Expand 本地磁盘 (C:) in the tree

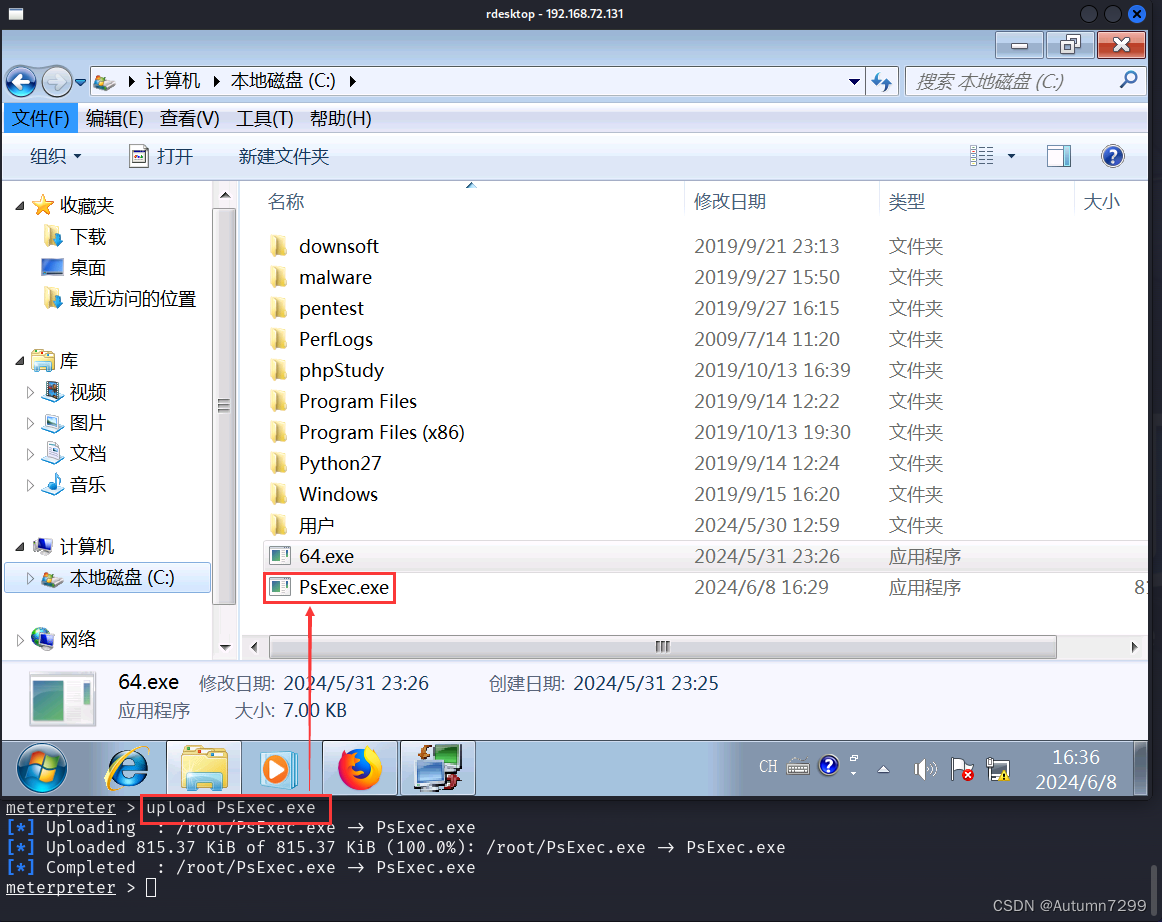(30, 578)
